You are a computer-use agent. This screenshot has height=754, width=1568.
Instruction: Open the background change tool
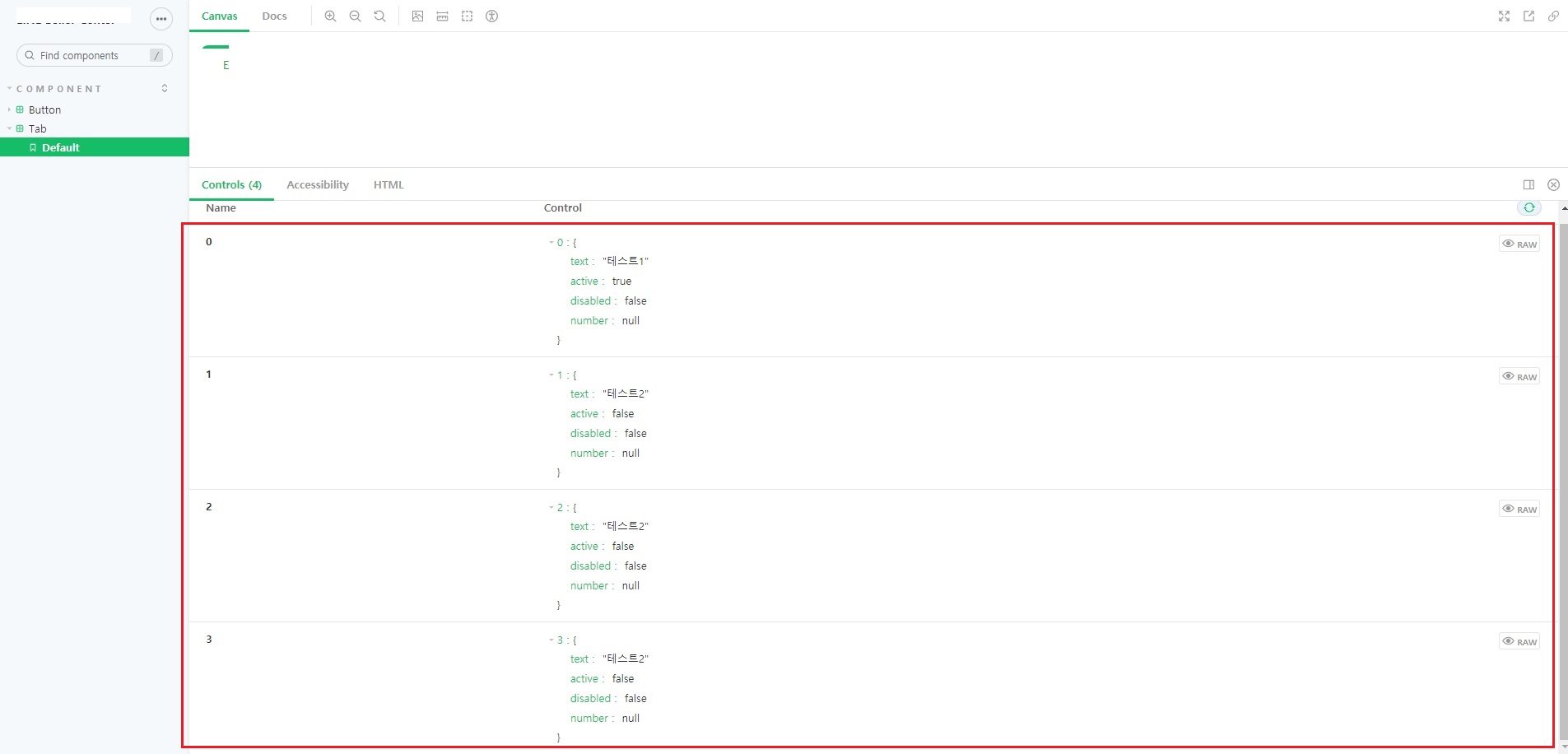point(417,16)
